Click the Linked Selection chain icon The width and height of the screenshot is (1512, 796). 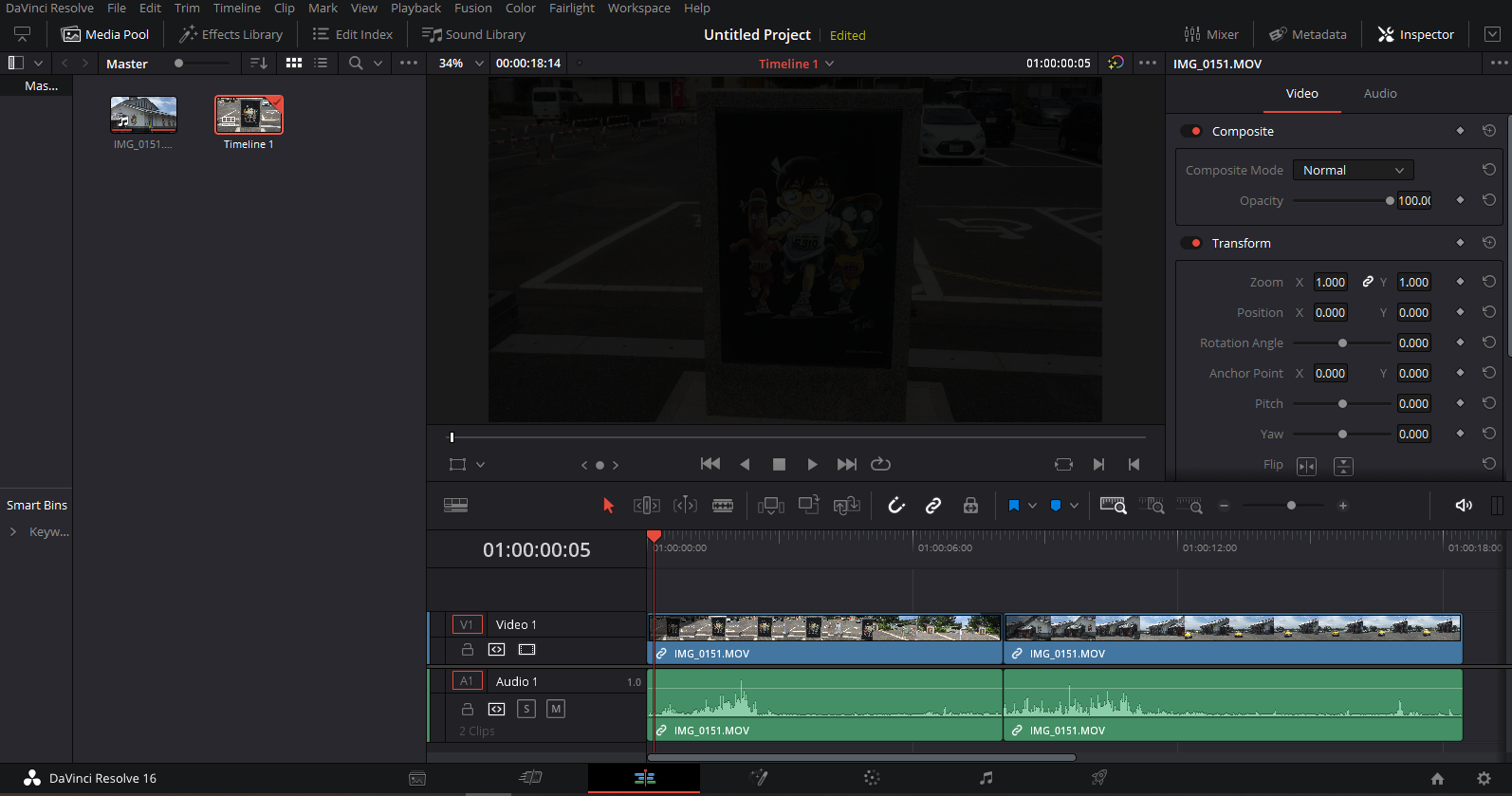[x=933, y=506]
